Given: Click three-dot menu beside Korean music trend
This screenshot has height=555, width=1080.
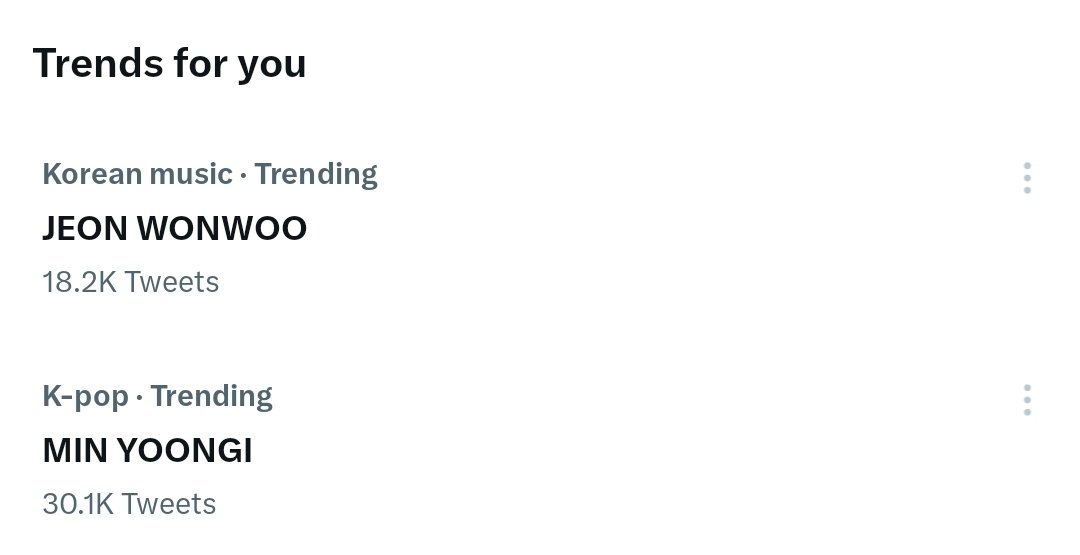Looking at the screenshot, I should coord(1027,178).
